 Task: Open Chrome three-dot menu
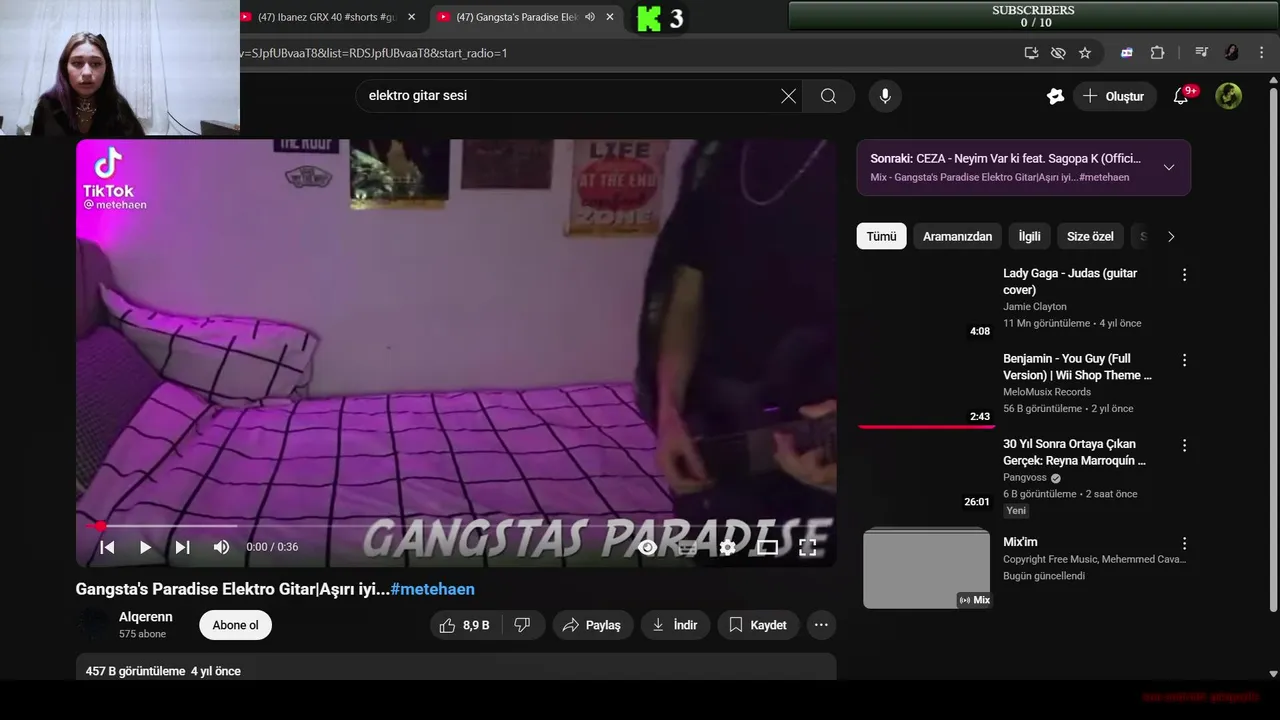coord(1262,53)
